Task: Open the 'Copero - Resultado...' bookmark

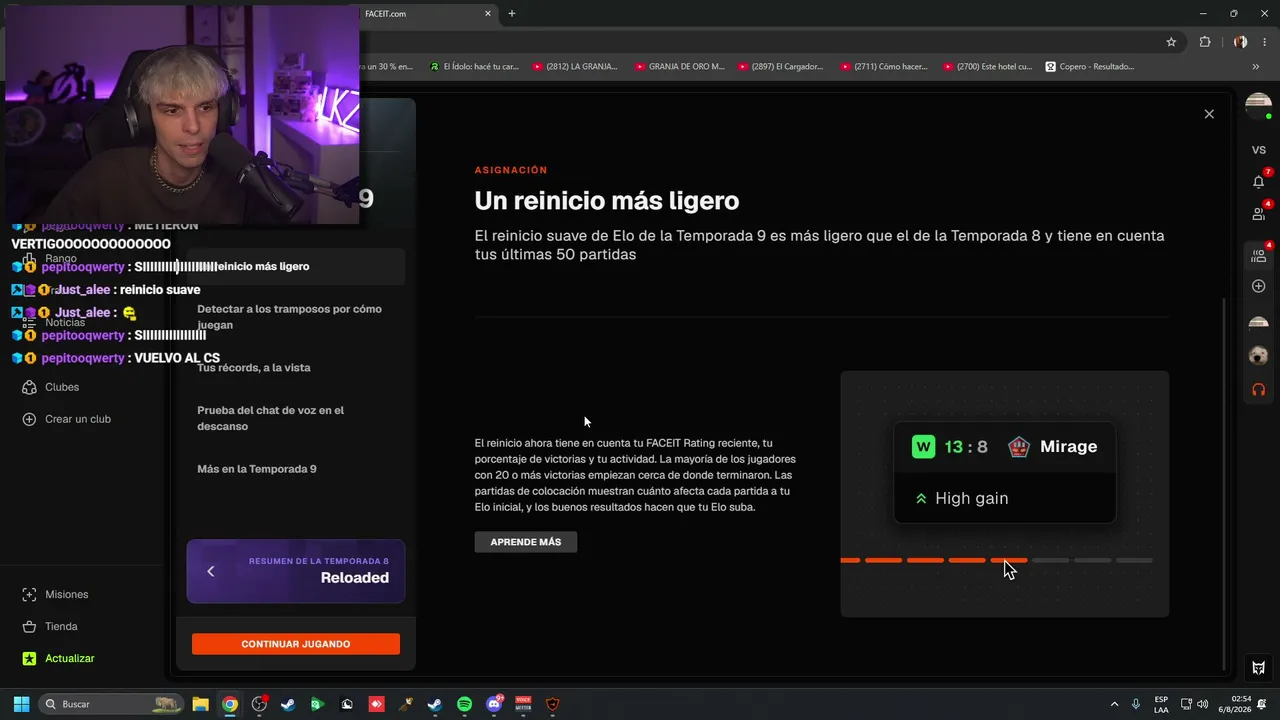Action: (x=1090, y=67)
